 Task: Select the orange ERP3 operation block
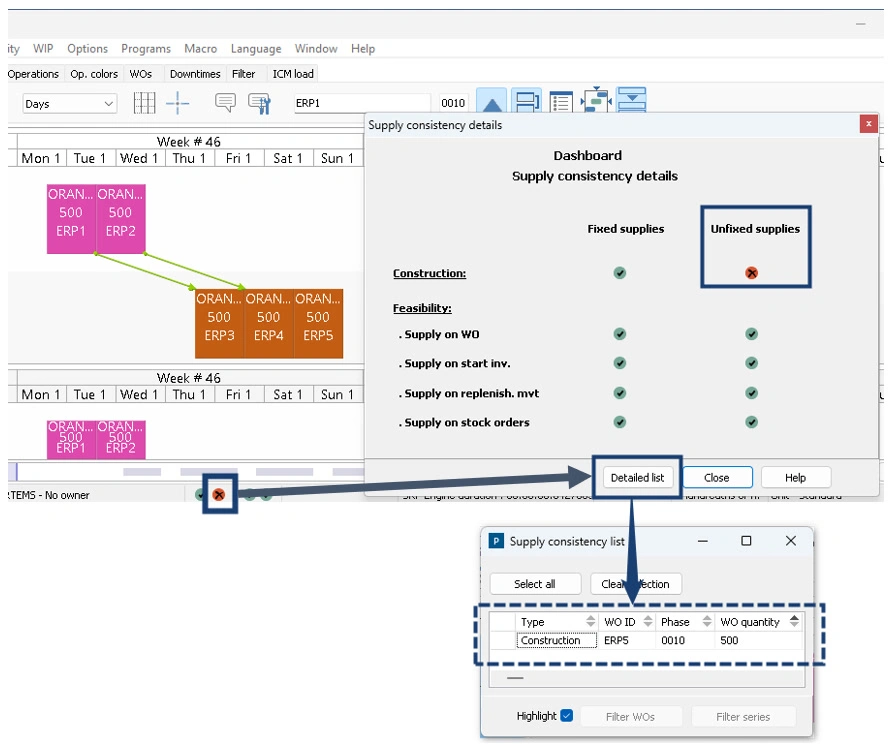220,323
